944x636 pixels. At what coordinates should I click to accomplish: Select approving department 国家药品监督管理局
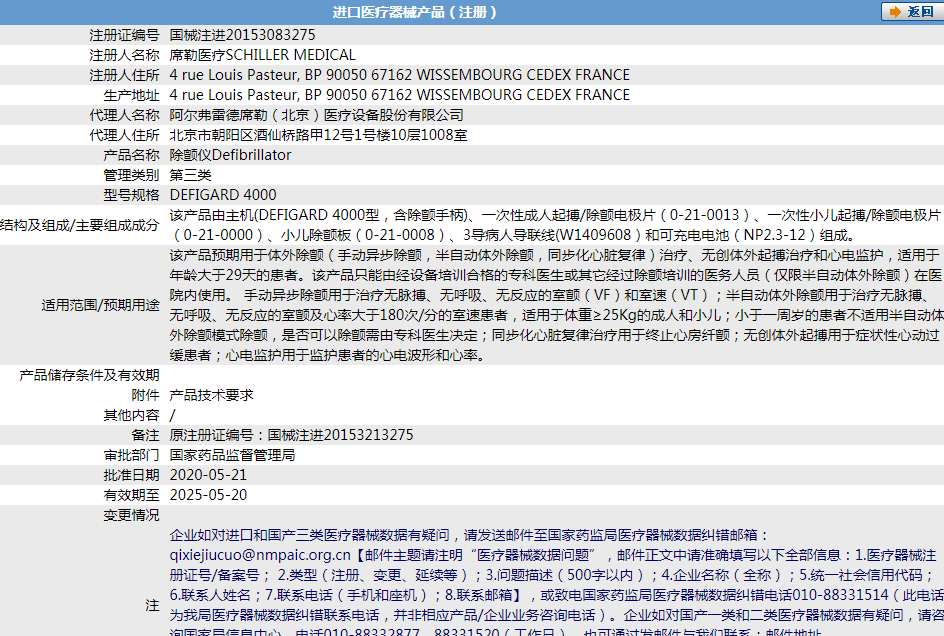click(232, 455)
